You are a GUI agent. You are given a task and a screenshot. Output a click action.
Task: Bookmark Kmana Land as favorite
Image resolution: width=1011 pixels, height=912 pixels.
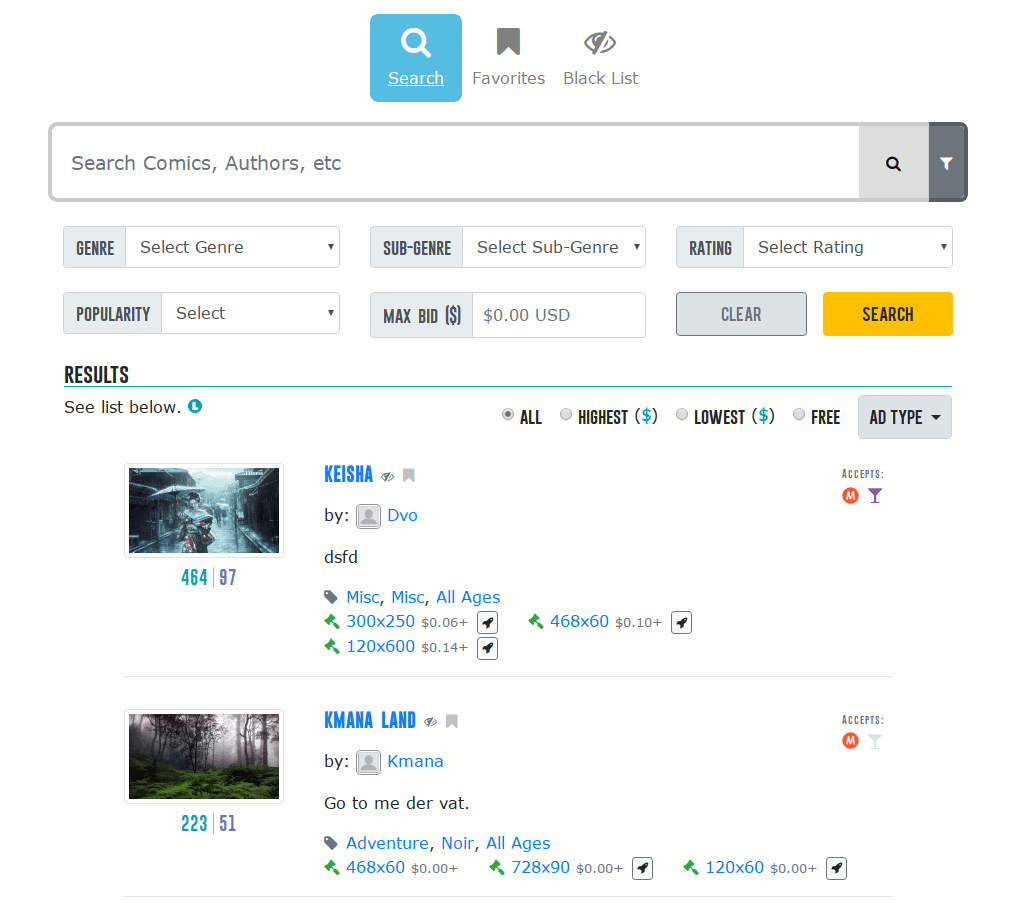click(x=452, y=721)
